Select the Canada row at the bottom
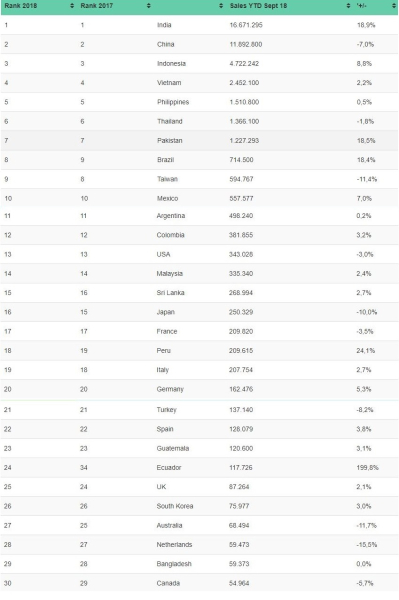Image resolution: width=399 pixels, height=600 pixels. pyautogui.click(x=199, y=583)
